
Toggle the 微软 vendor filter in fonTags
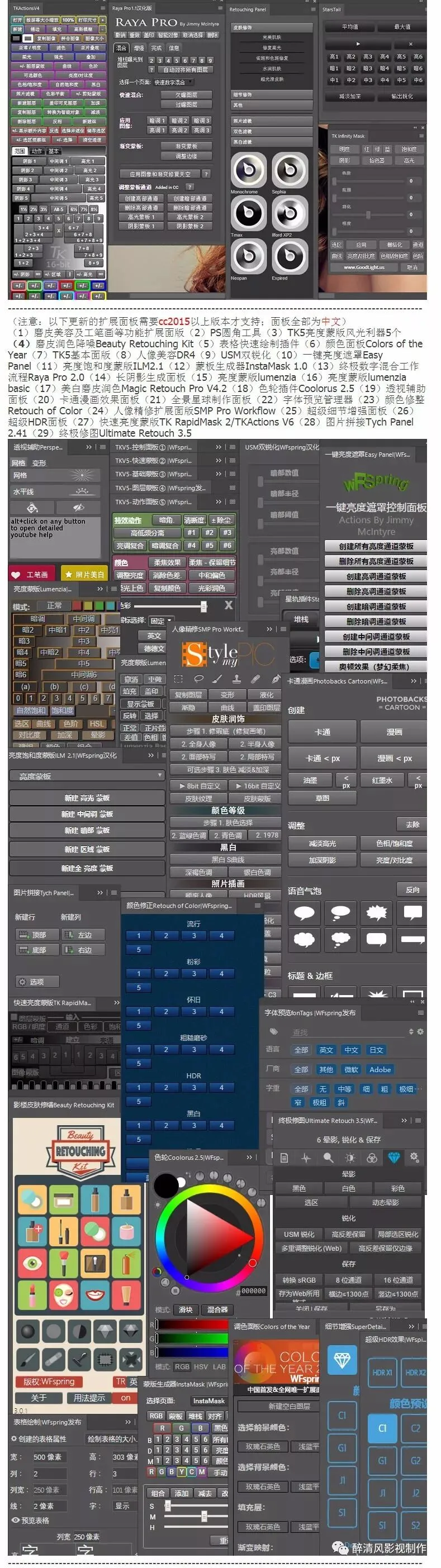[352, 1069]
